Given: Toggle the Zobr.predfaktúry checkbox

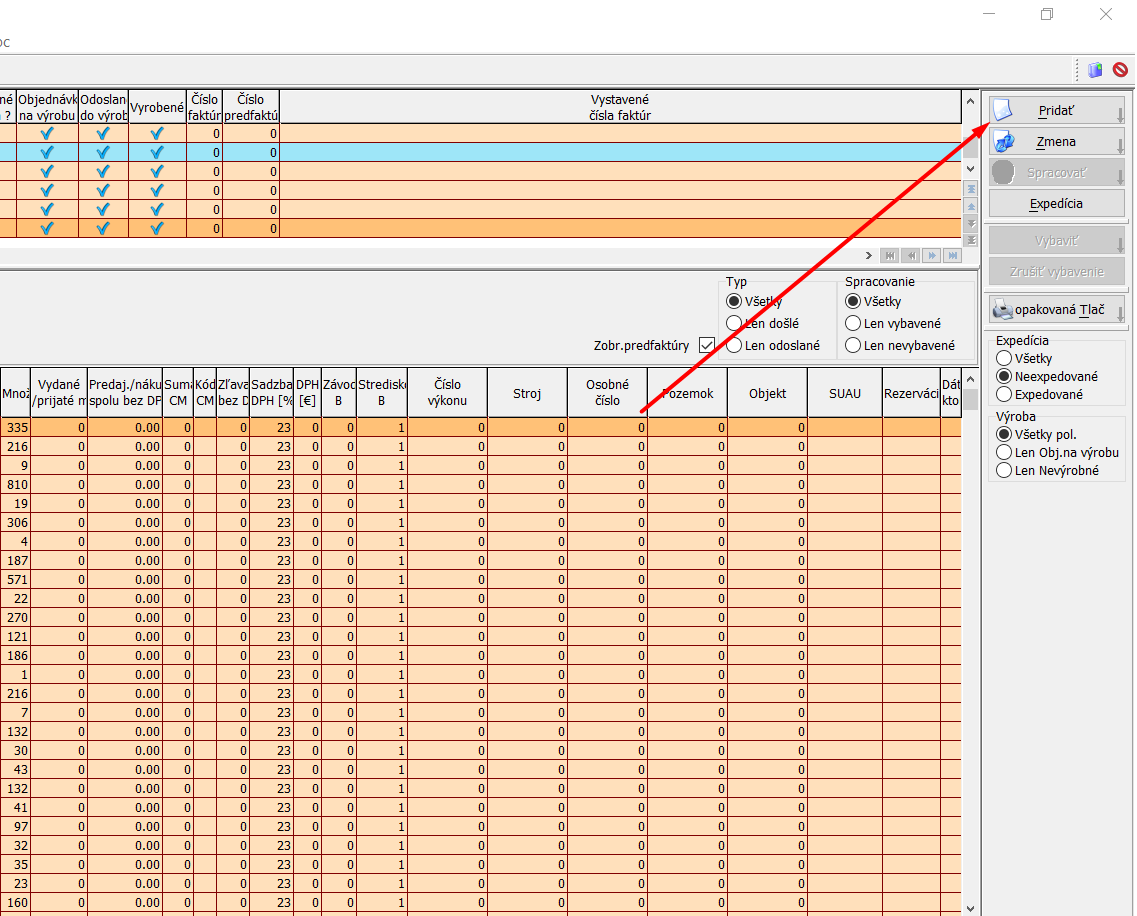Looking at the screenshot, I should (x=708, y=345).
